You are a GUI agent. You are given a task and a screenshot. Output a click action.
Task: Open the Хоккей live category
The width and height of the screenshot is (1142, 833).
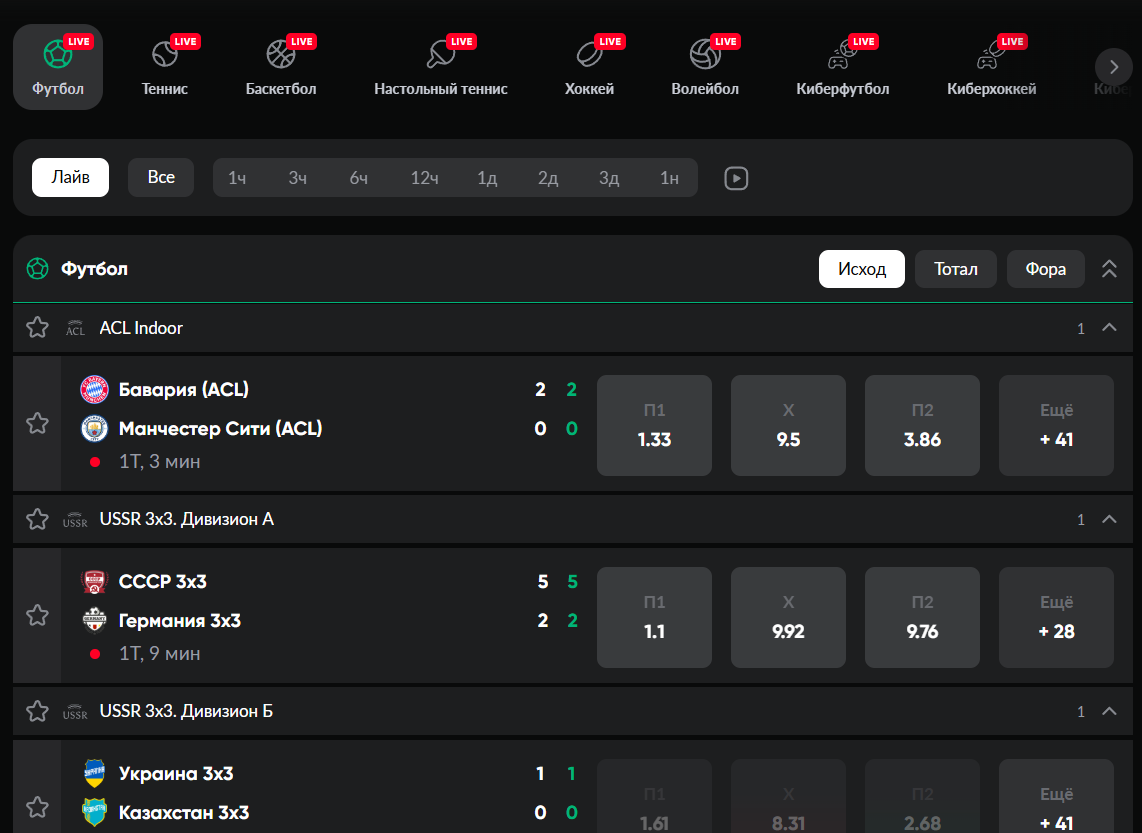(x=589, y=67)
